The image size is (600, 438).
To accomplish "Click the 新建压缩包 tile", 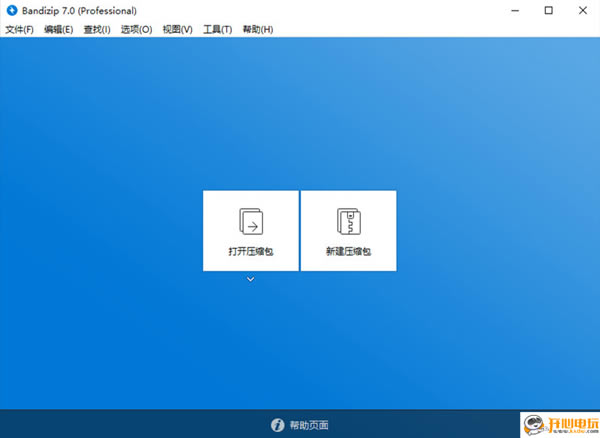I will pos(349,231).
